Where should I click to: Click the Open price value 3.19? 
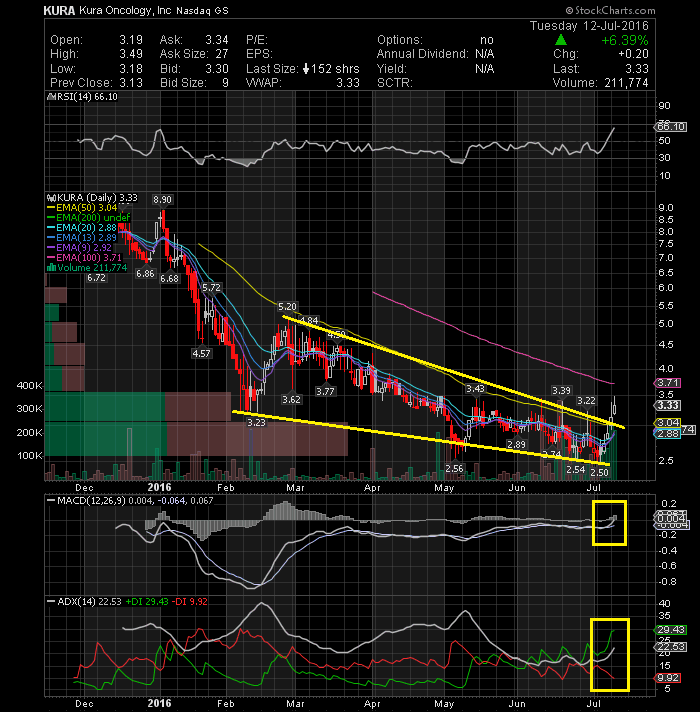coord(131,40)
